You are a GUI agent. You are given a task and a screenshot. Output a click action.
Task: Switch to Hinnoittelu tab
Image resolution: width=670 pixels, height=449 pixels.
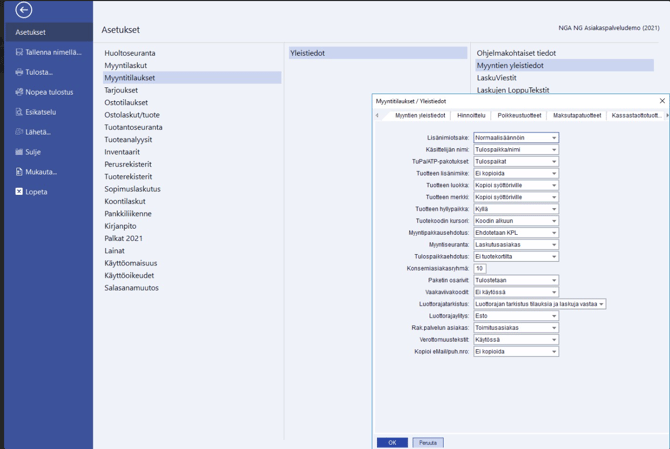coord(471,115)
